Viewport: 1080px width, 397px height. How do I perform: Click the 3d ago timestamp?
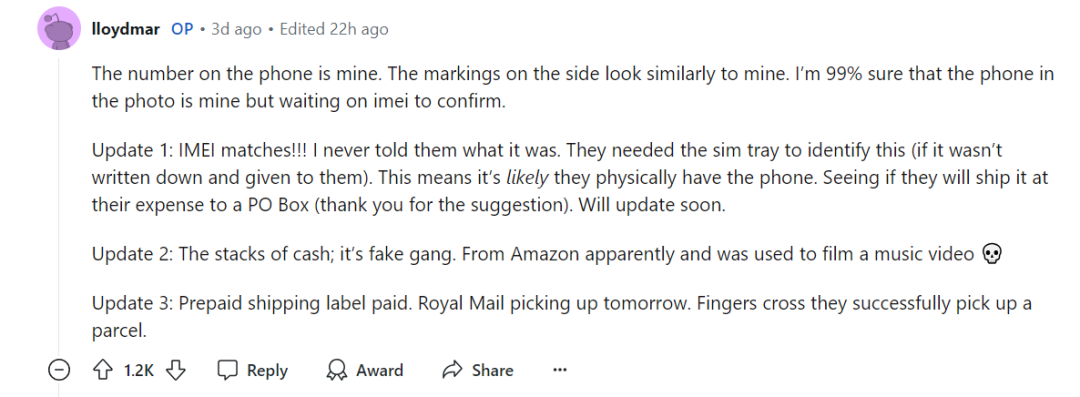236,30
